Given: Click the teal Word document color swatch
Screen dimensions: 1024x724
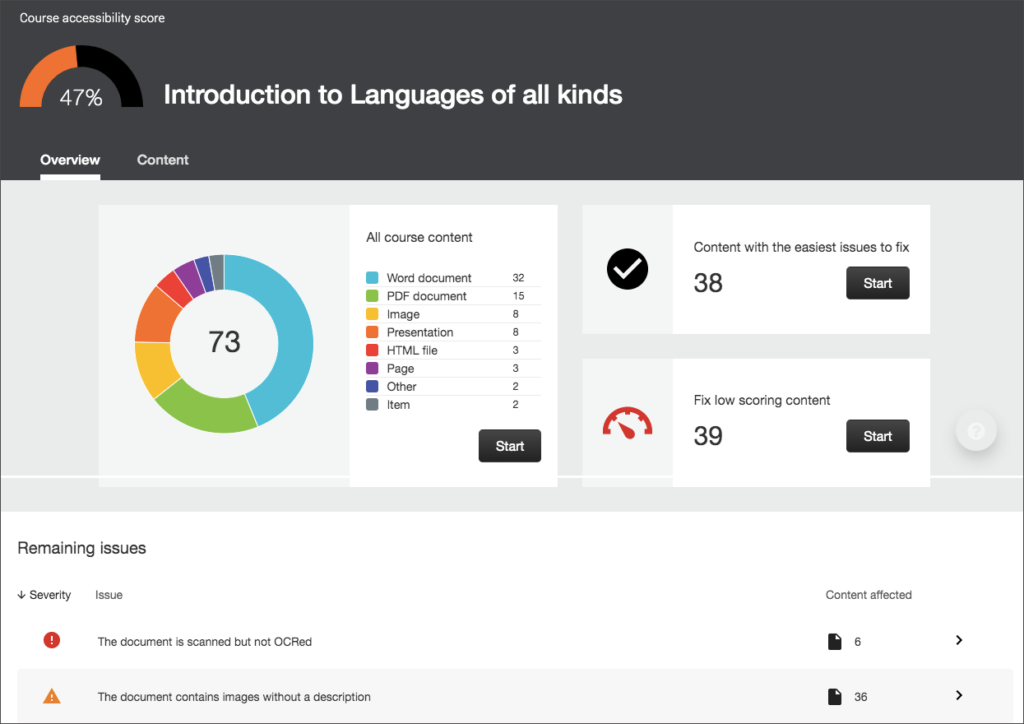Looking at the screenshot, I should click(374, 277).
